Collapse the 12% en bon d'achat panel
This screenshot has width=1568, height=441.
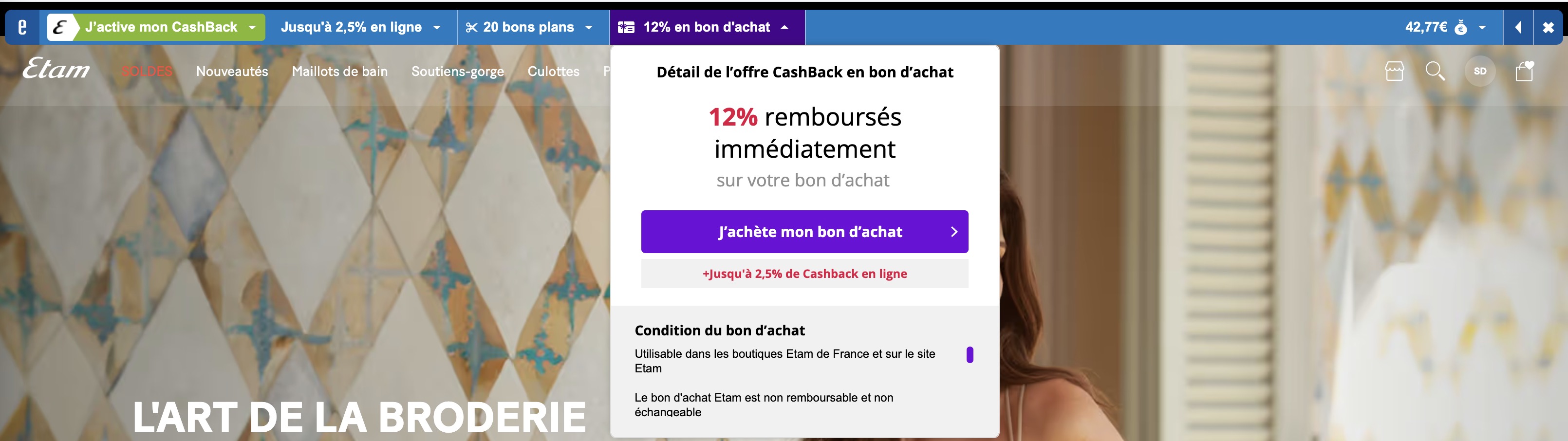coord(784,27)
